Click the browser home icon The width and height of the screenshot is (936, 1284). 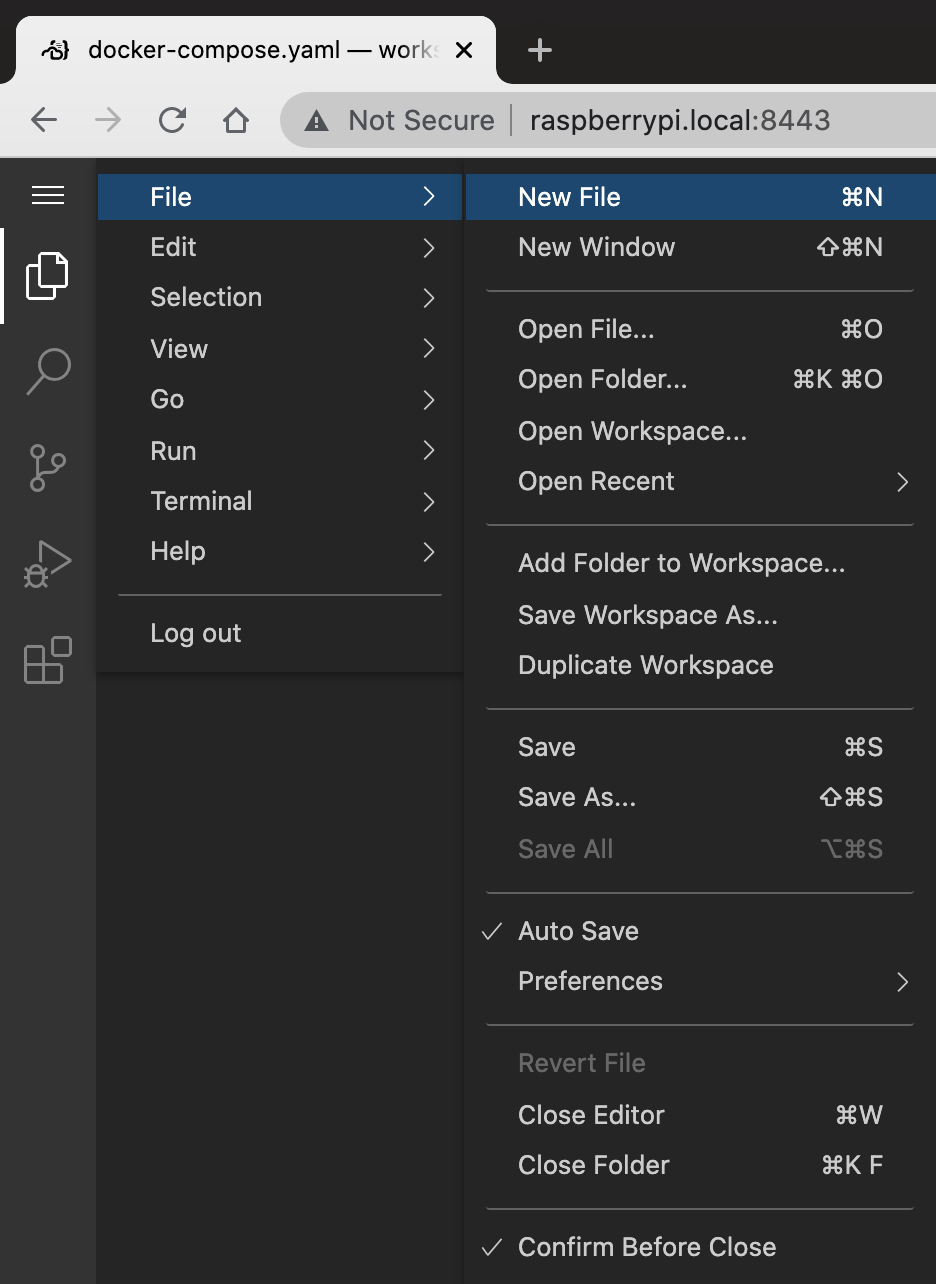coord(236,119)
